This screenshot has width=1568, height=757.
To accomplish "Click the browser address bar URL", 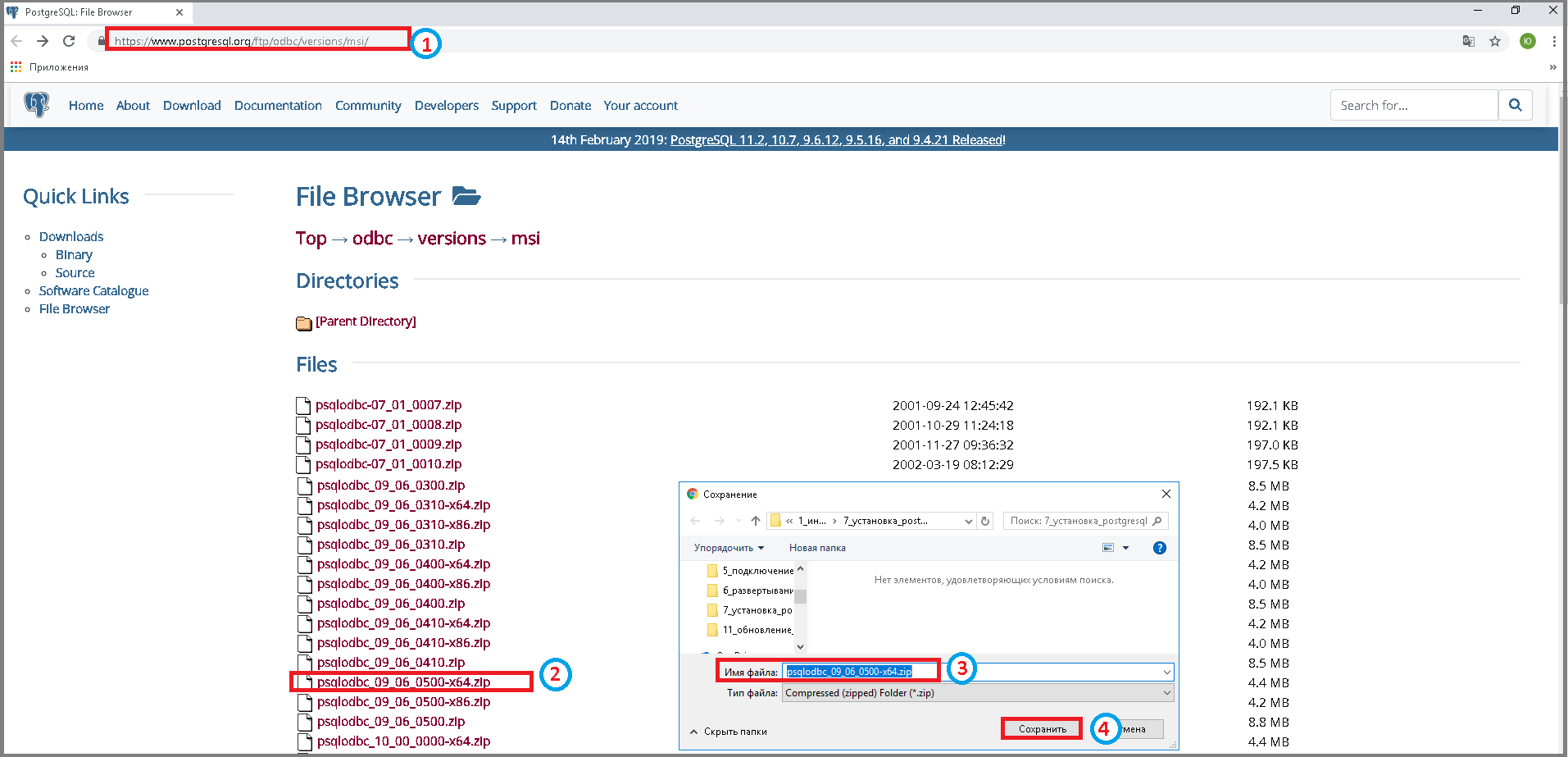I will (x=242, y=41).
